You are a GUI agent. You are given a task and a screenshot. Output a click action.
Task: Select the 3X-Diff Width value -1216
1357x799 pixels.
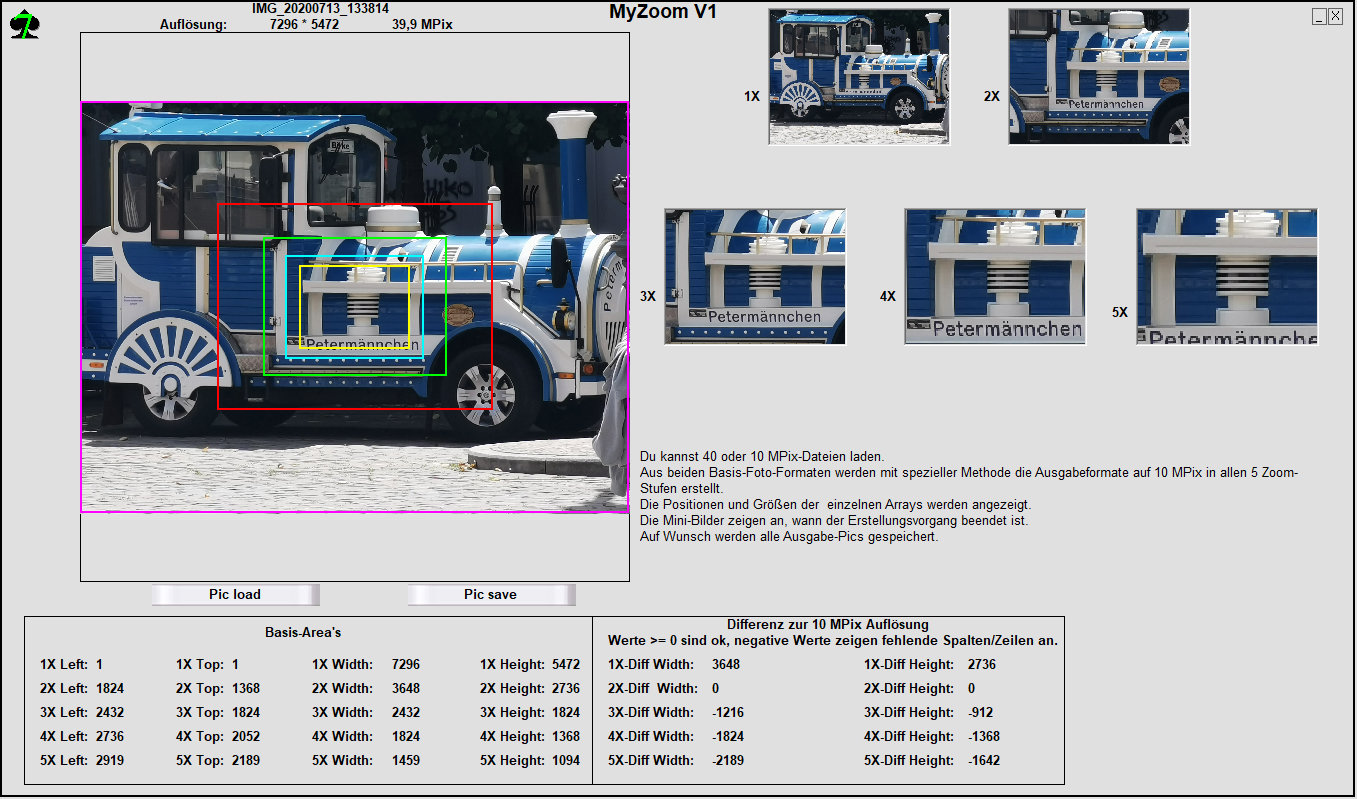point(728,713)
